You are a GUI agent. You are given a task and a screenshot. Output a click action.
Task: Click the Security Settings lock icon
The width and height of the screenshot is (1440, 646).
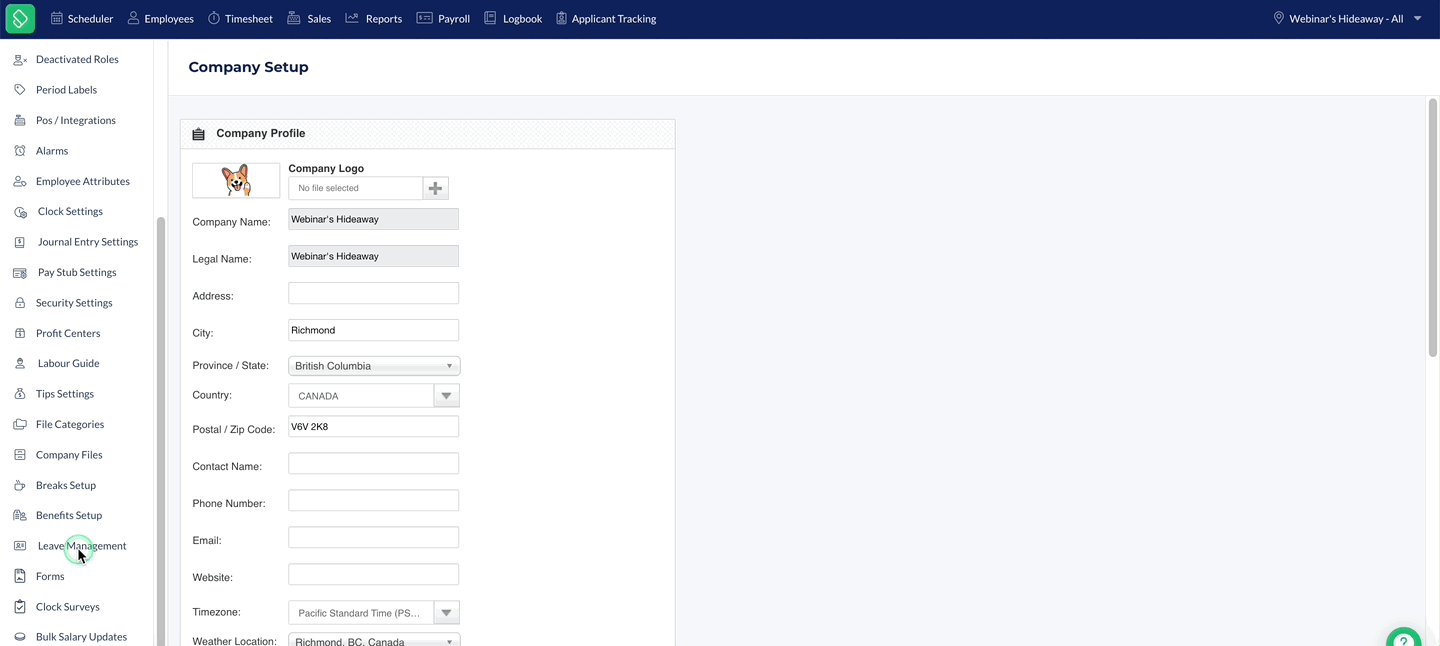point(20,303)
